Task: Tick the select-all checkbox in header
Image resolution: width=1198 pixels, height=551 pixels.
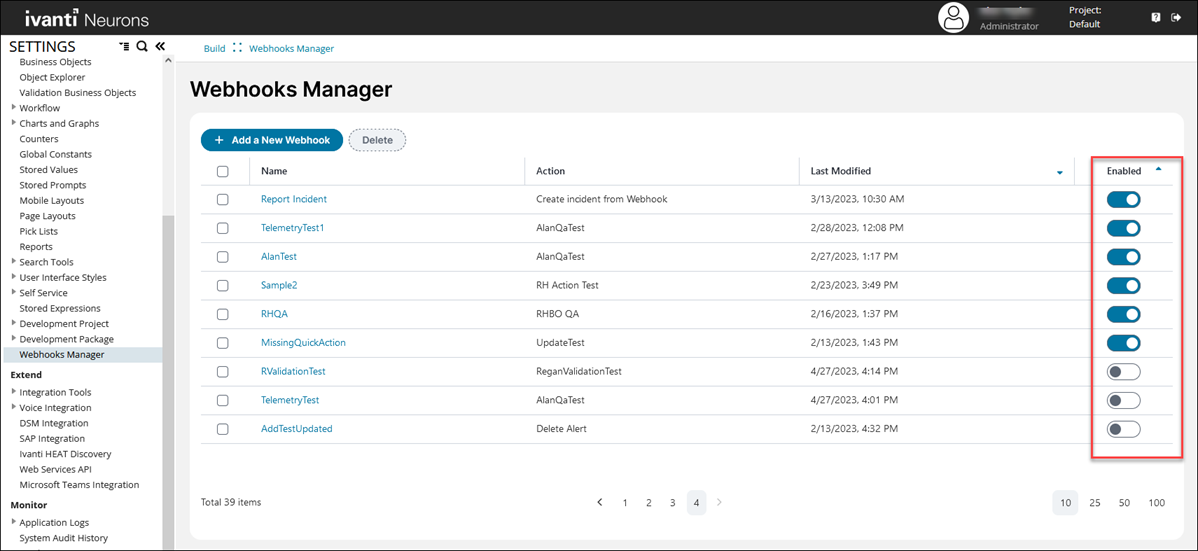Action: [223, 171]
